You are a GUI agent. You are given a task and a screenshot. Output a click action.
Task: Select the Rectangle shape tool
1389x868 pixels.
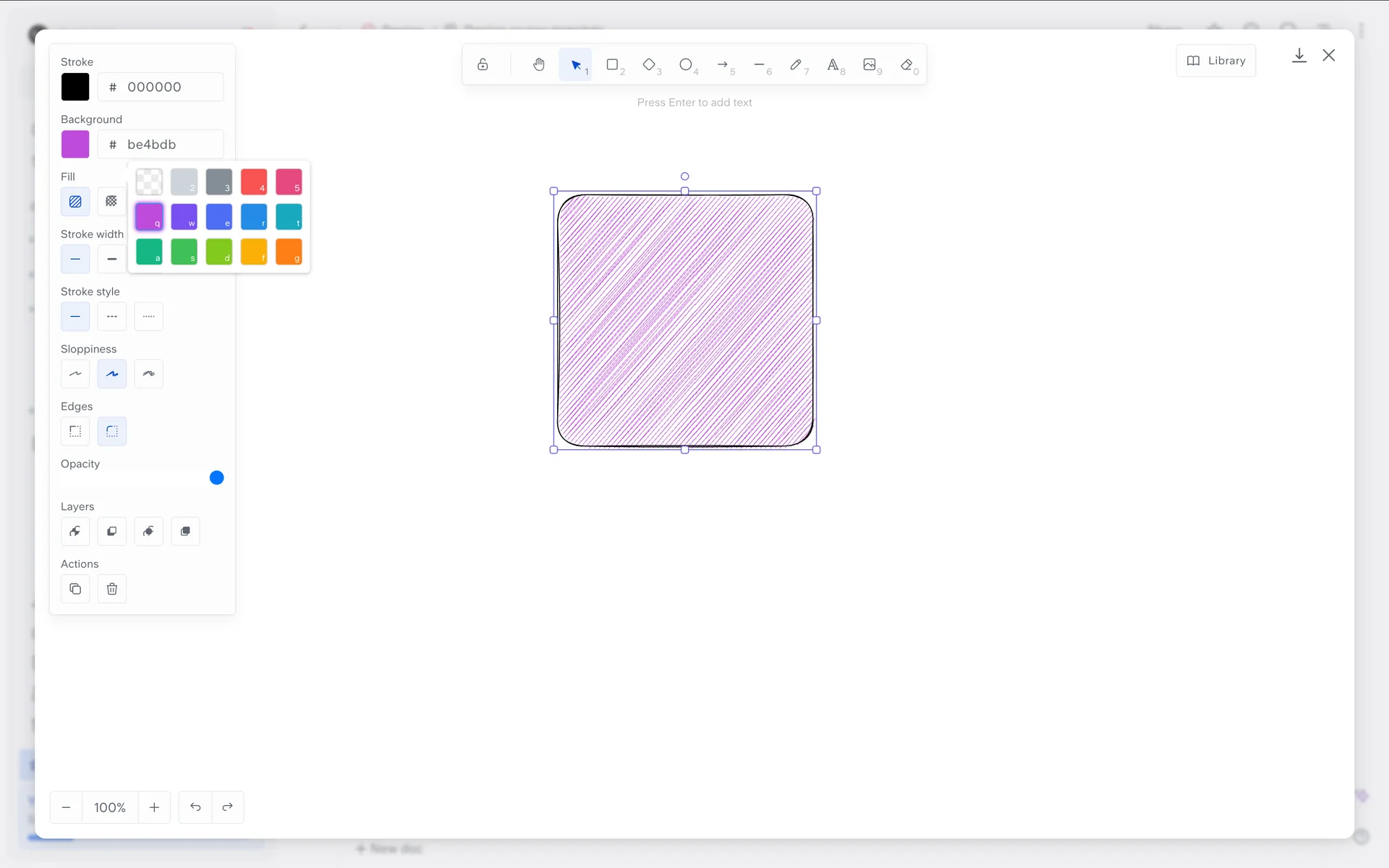point(612,65)
